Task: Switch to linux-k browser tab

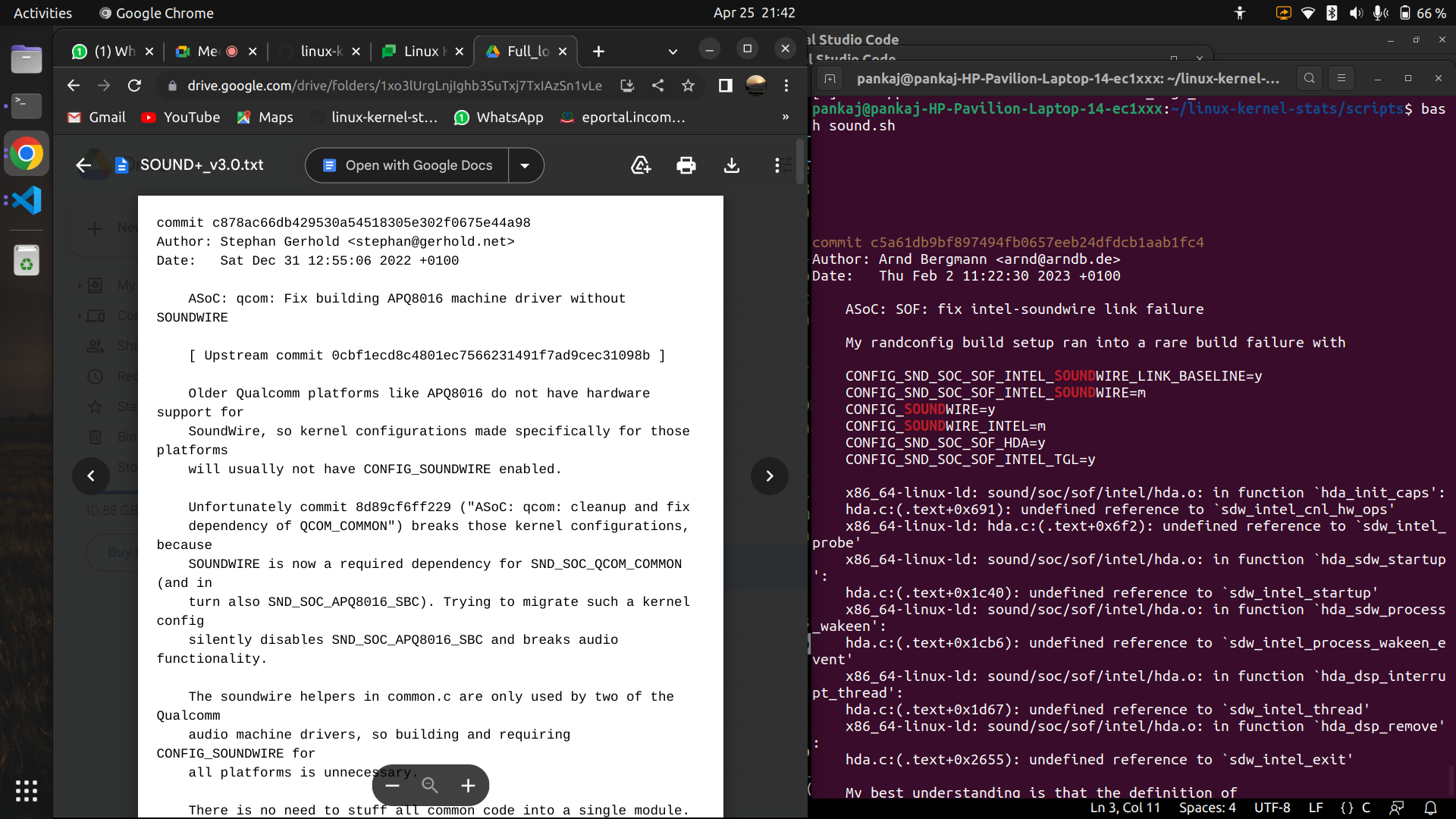Action: point(320,52)
